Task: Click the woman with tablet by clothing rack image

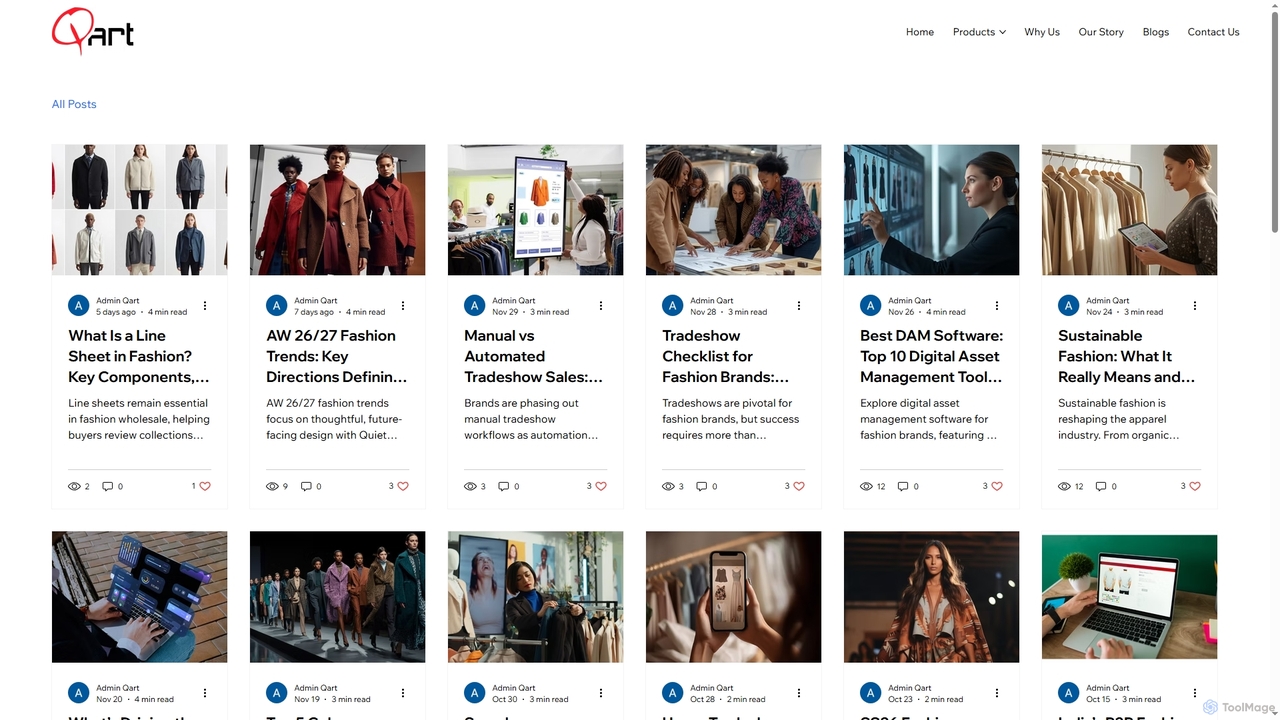Action: [1130, 210]
